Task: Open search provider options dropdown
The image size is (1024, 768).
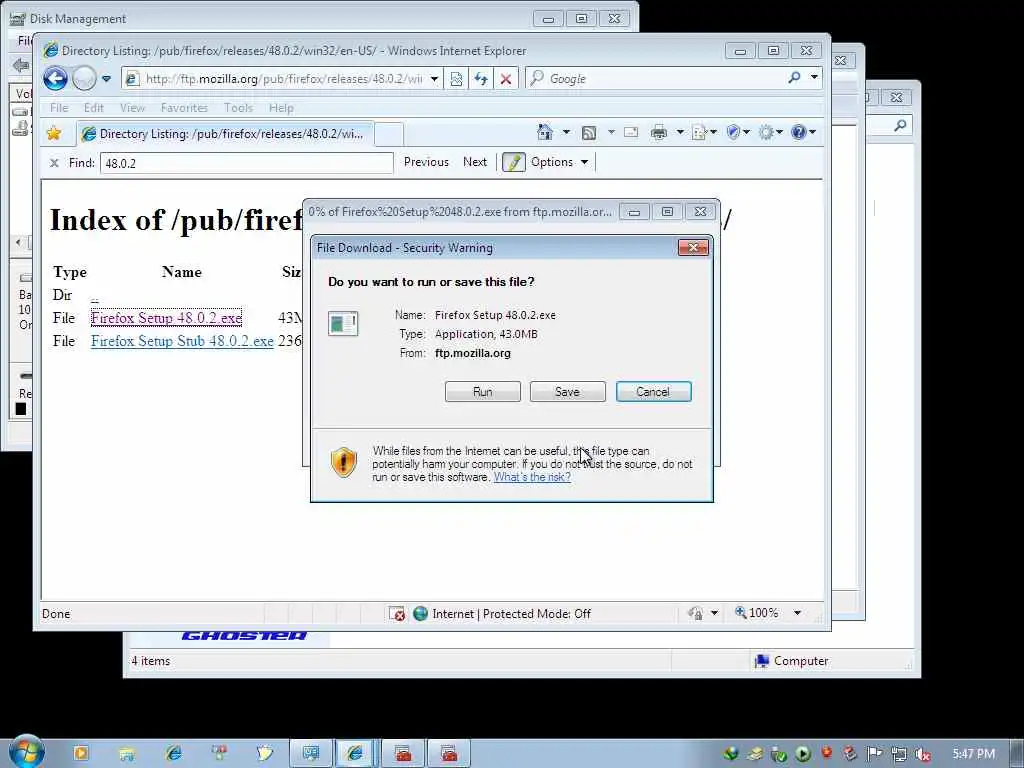Action: [x=814, y=78]
